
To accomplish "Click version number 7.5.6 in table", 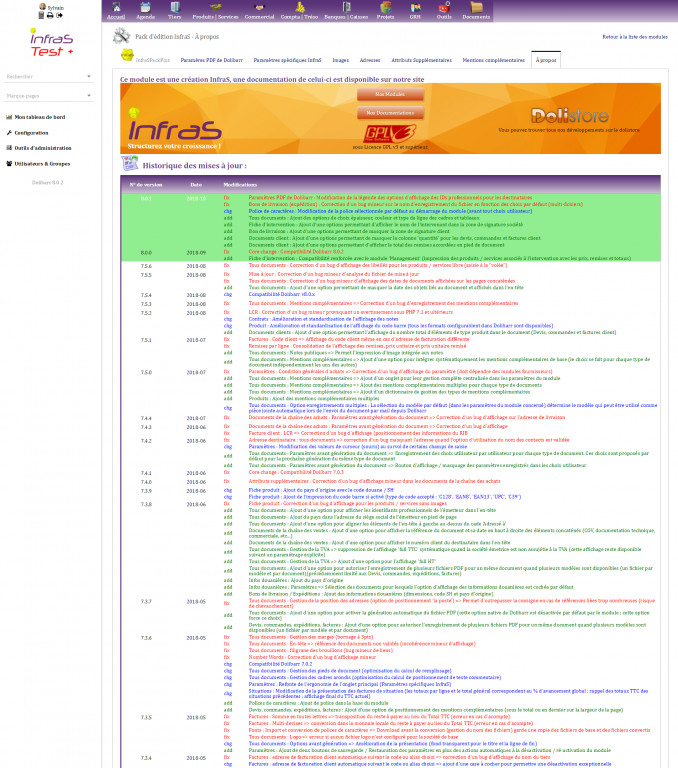I will pyautogui.click(x=146, y=266).
